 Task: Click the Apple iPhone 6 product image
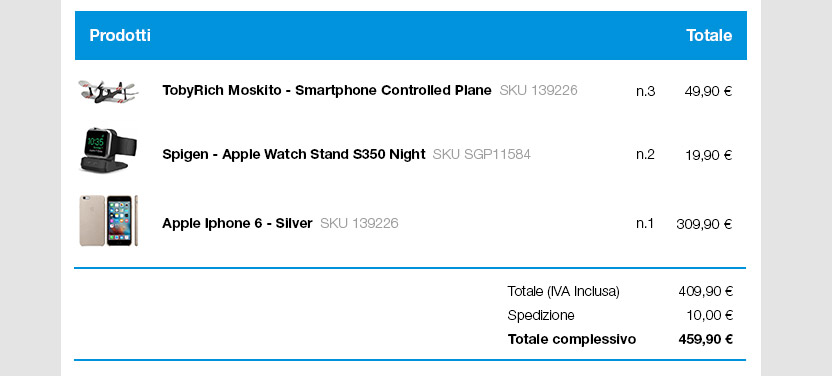pyautogui.click(x=108, y=221)
